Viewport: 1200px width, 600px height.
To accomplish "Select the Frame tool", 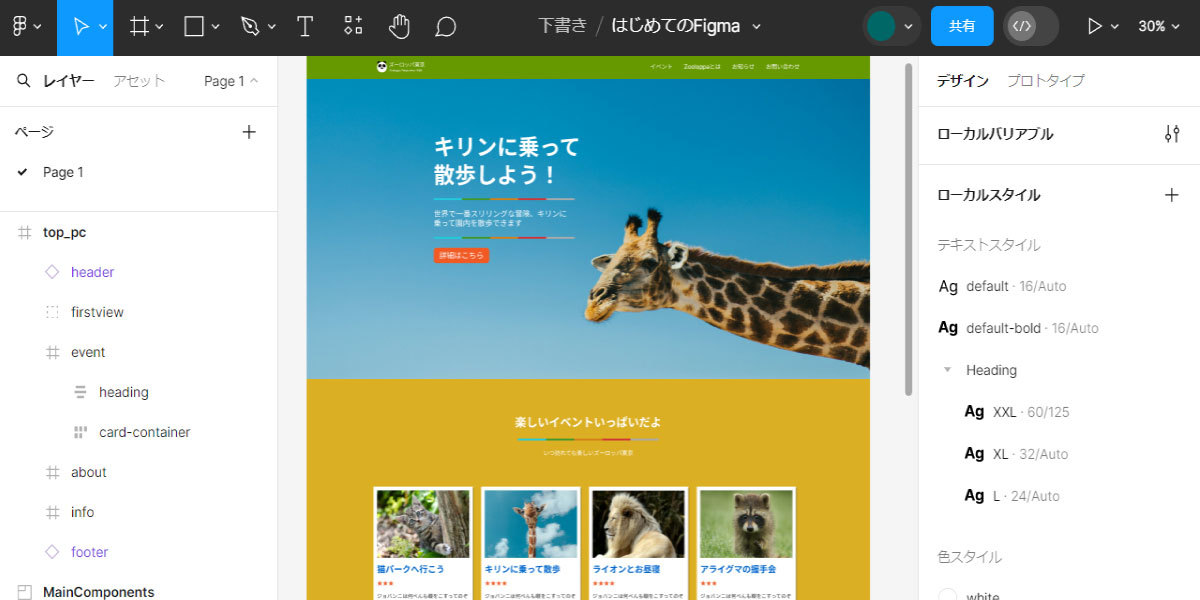I will 140,27.
